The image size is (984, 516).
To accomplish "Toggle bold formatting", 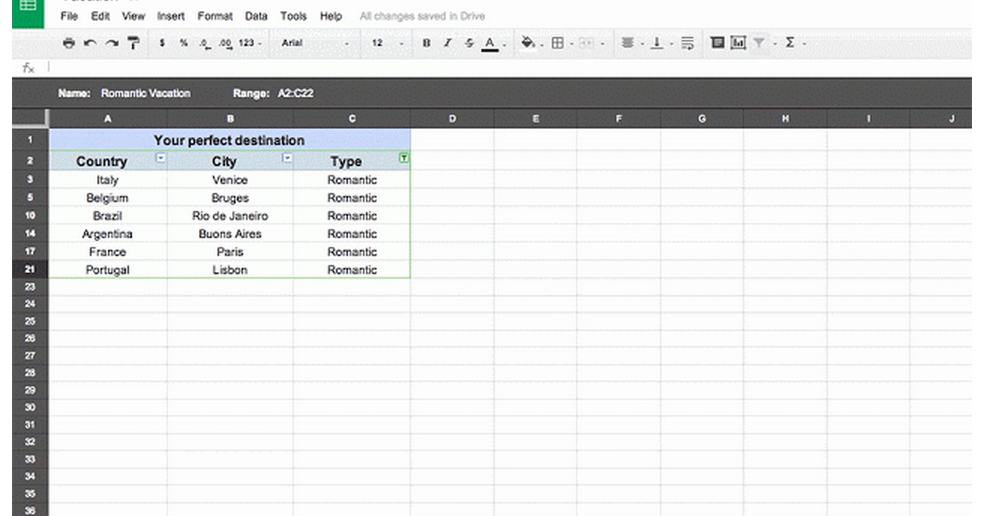I will (427, 43).
